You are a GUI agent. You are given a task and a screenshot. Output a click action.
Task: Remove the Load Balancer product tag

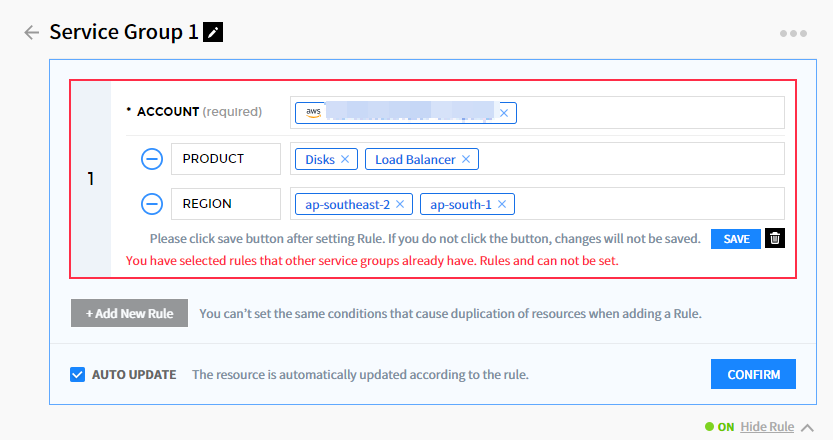pos(465,159)
